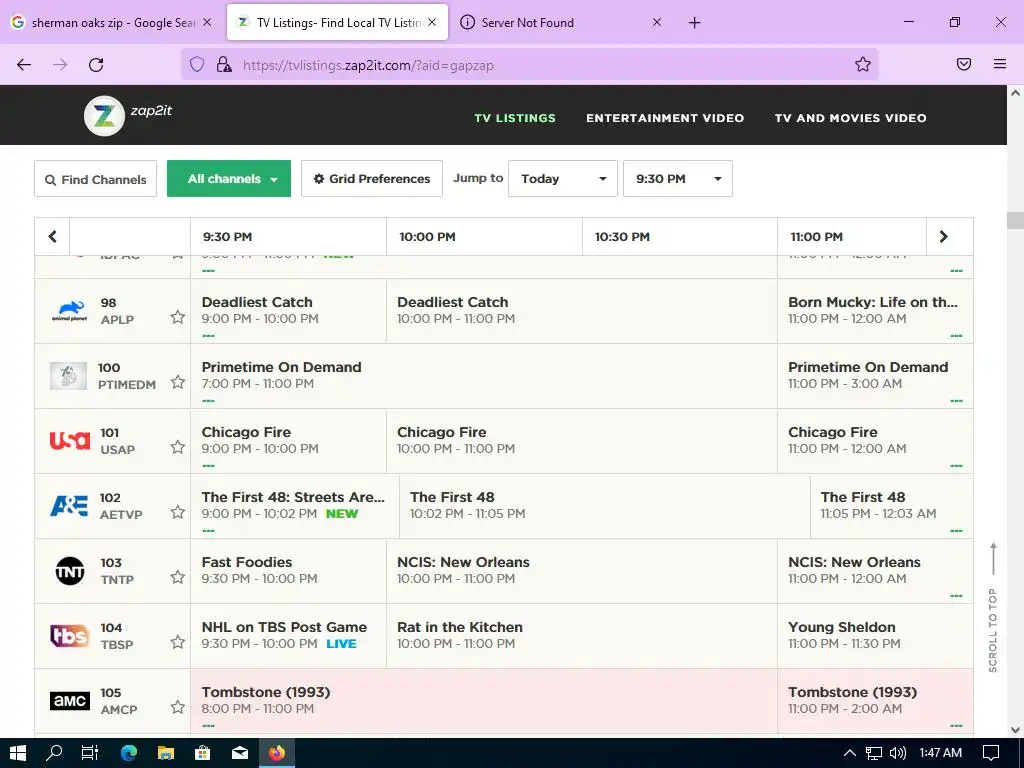The width and height of the screenshot is (1024, 768).
Task: Switch to the sherman oaks zip Google tab
Action: click(111, 23)
